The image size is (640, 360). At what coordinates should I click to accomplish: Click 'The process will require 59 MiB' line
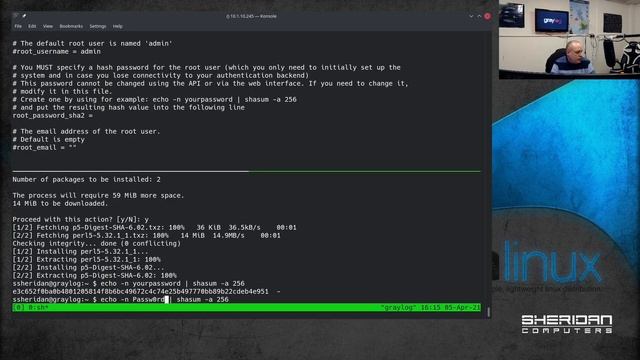(x=98, y=196)
